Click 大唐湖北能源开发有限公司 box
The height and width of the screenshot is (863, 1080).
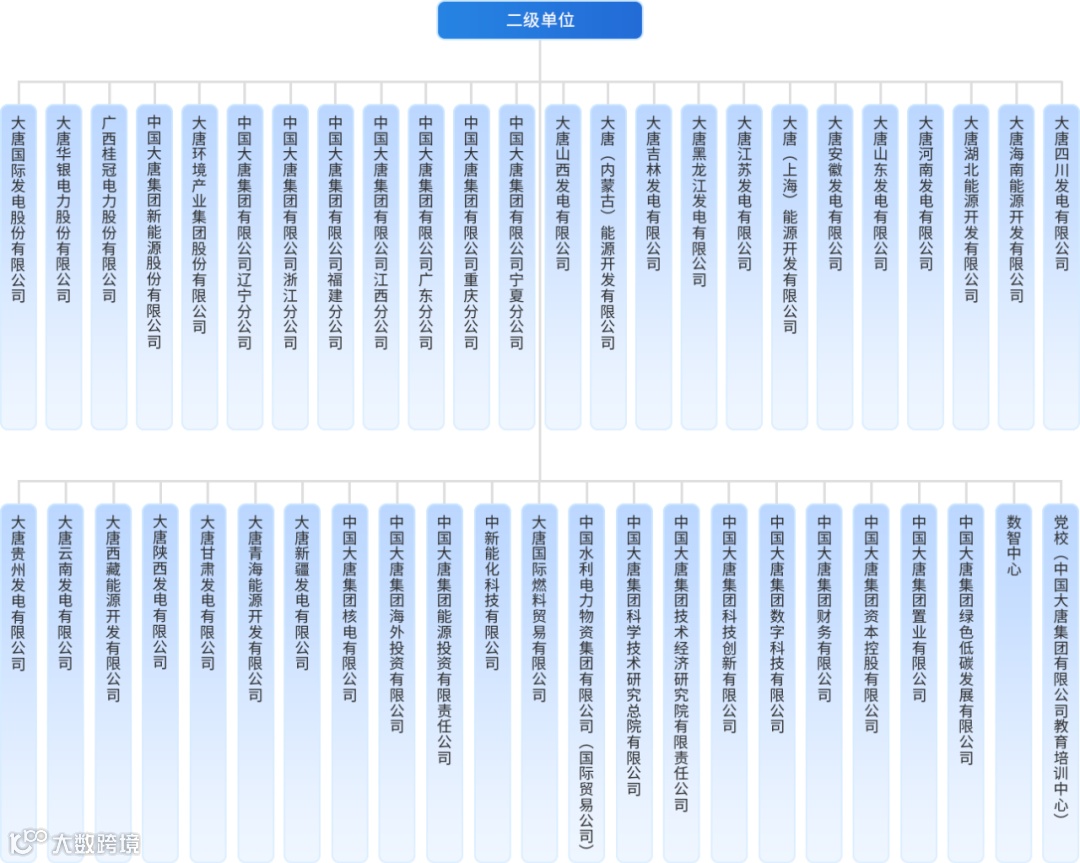971,267
